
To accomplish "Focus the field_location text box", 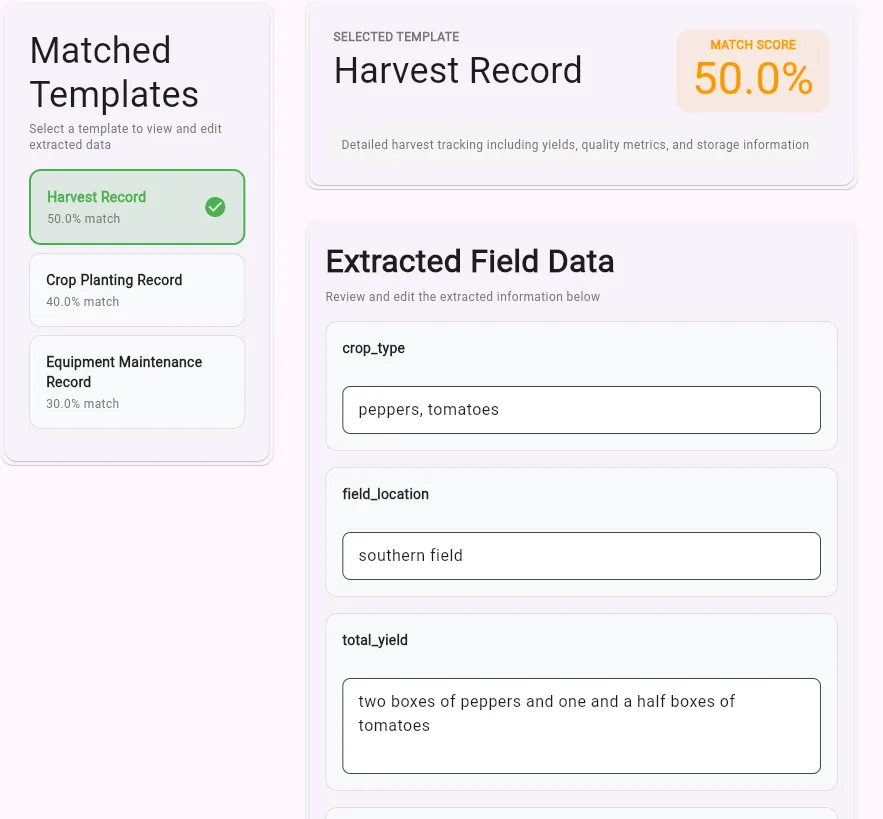I will 581,556.
